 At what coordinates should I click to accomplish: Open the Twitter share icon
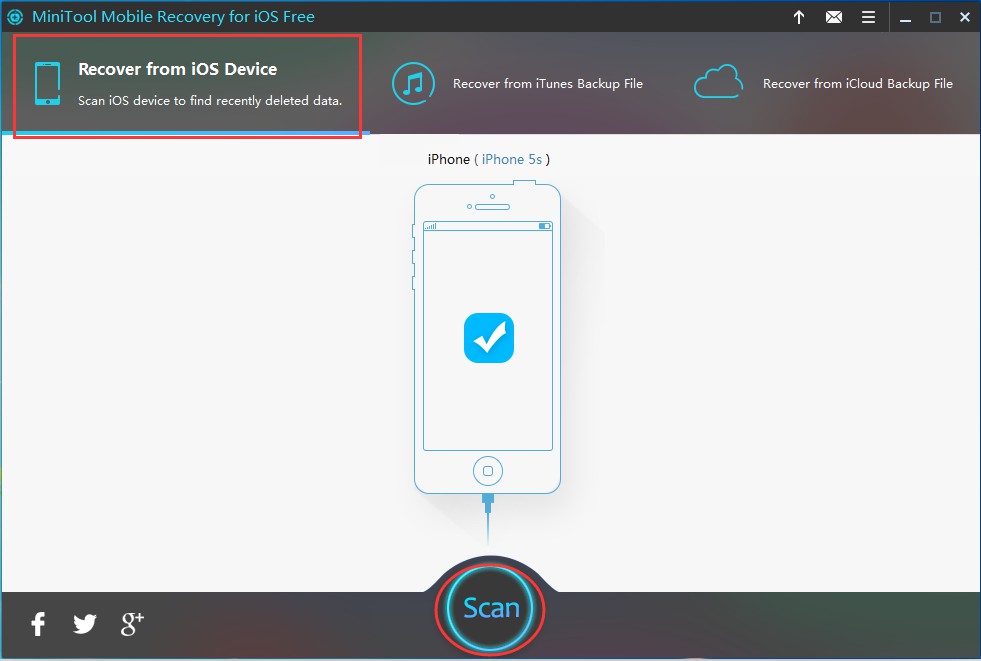(x=85, y=623)
